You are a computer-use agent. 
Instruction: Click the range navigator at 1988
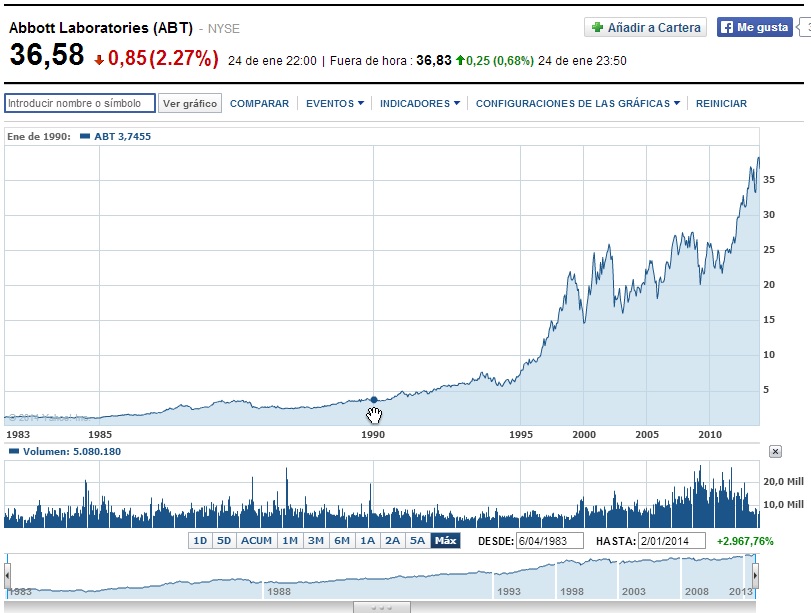pos(279,591)
